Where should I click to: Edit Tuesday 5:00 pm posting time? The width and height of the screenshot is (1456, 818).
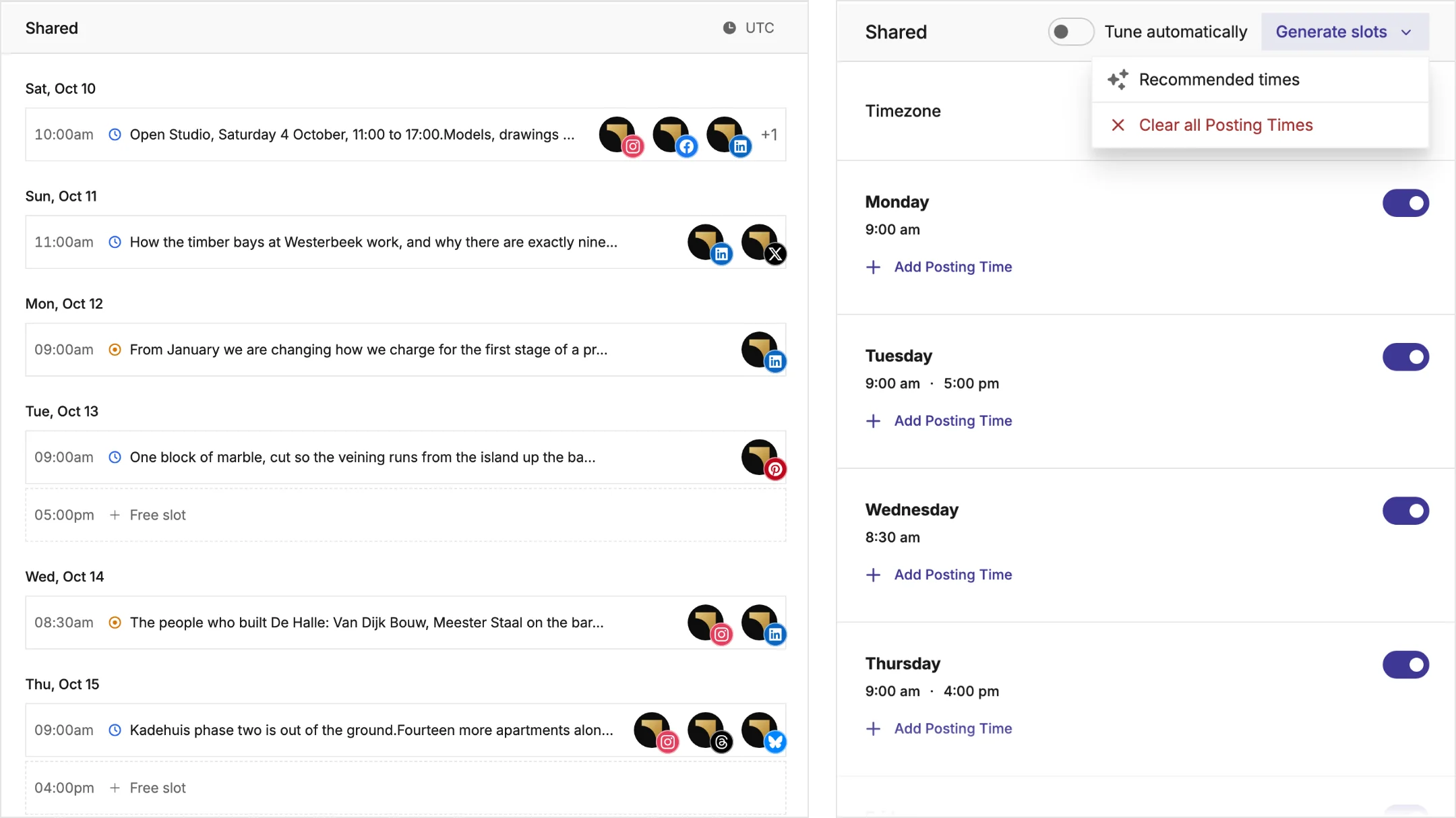[x=971, y=383]
